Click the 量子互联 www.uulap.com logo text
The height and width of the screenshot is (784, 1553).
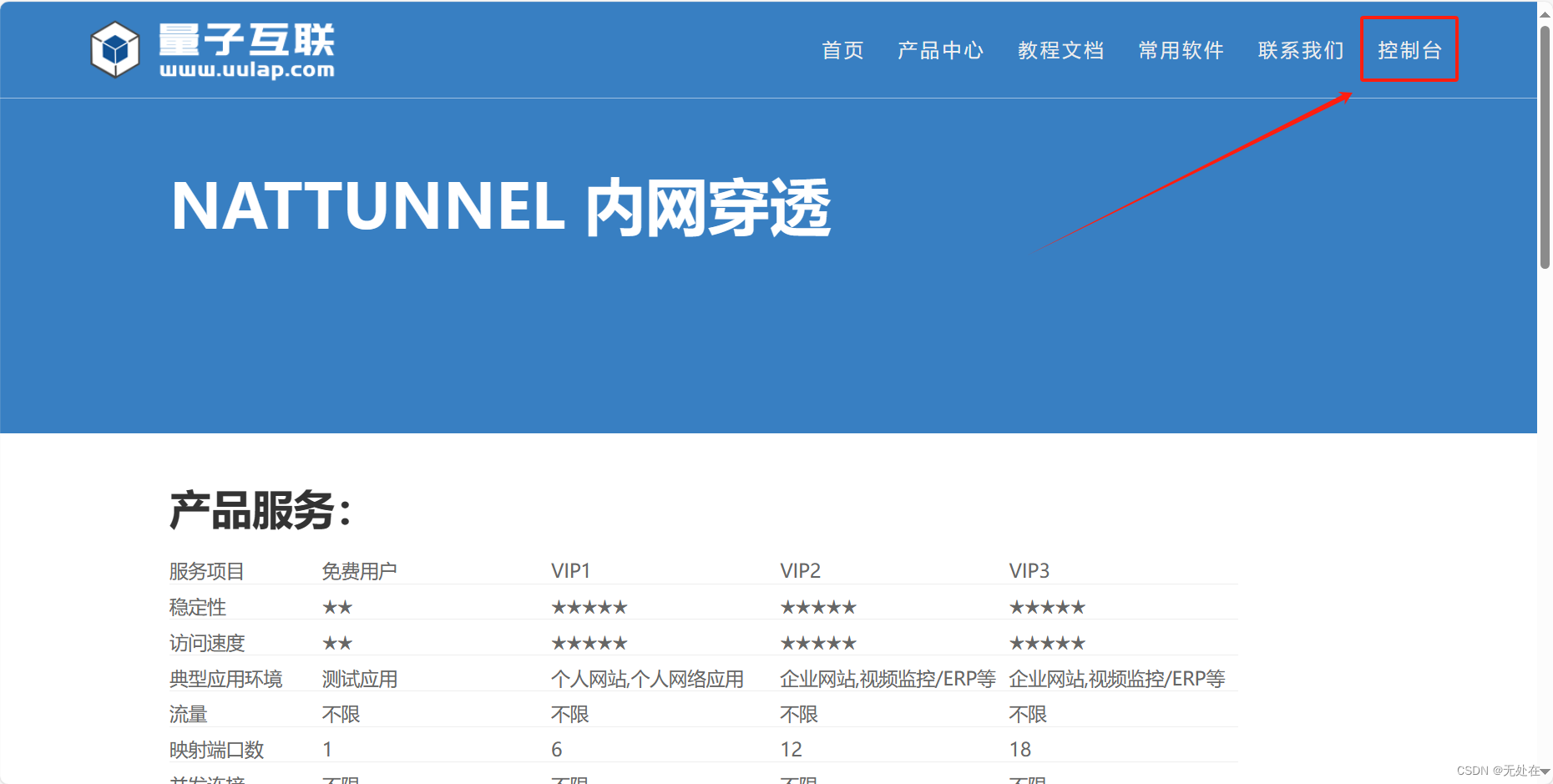[x=247, y=51]
